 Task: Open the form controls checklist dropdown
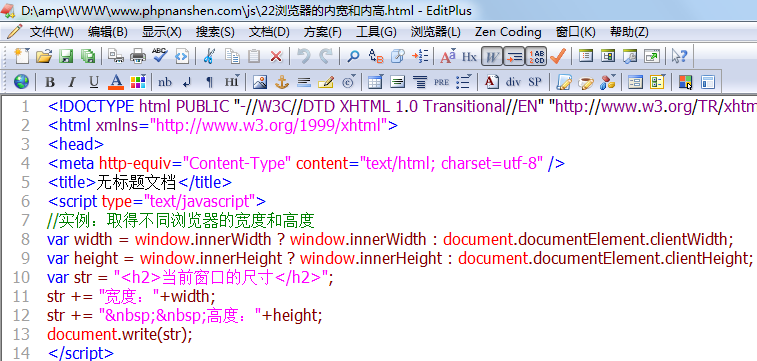[658, 82]
